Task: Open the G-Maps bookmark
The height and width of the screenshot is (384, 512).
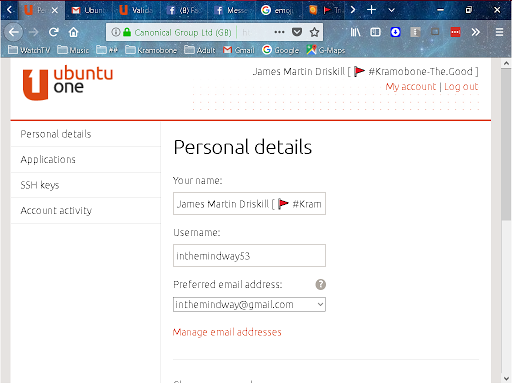Action: pos(326,50)
